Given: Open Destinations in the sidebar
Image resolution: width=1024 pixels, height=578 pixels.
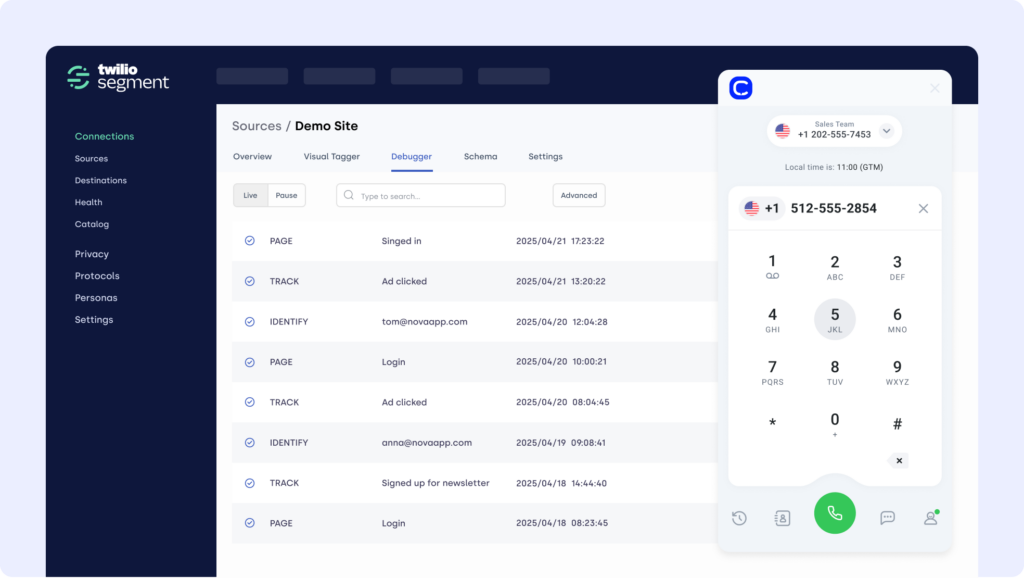Looking at the screenshot, I should point(101,181).
